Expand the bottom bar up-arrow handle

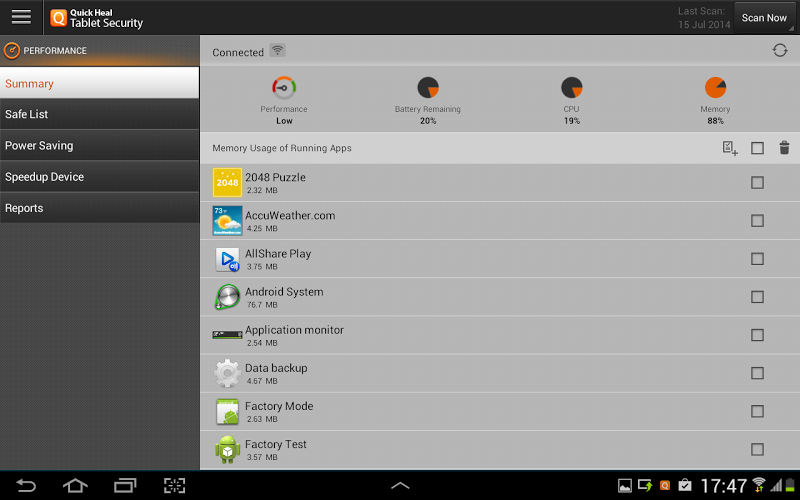400,485
